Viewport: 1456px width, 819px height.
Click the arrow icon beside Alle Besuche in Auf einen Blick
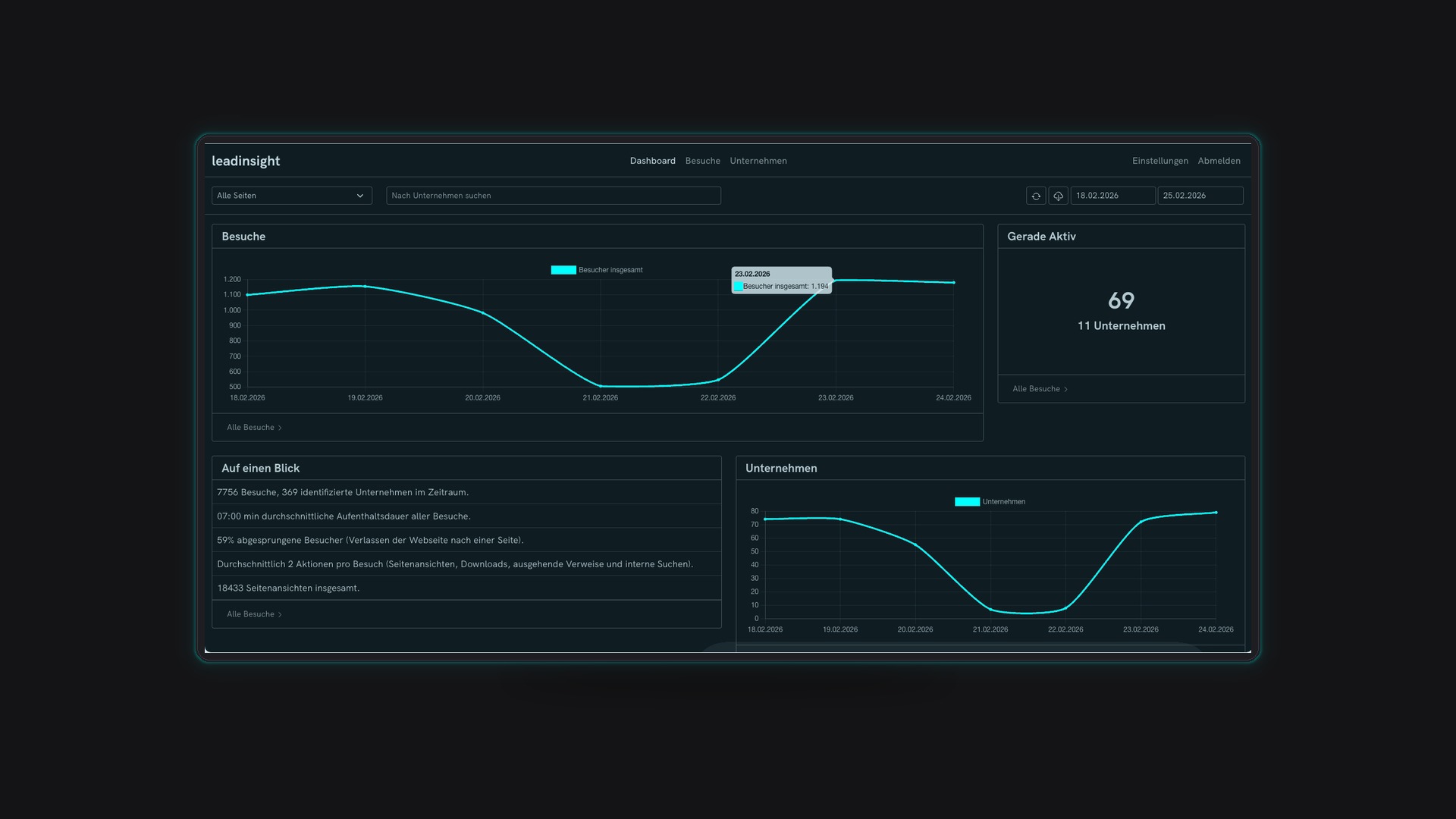pos(279,614)
